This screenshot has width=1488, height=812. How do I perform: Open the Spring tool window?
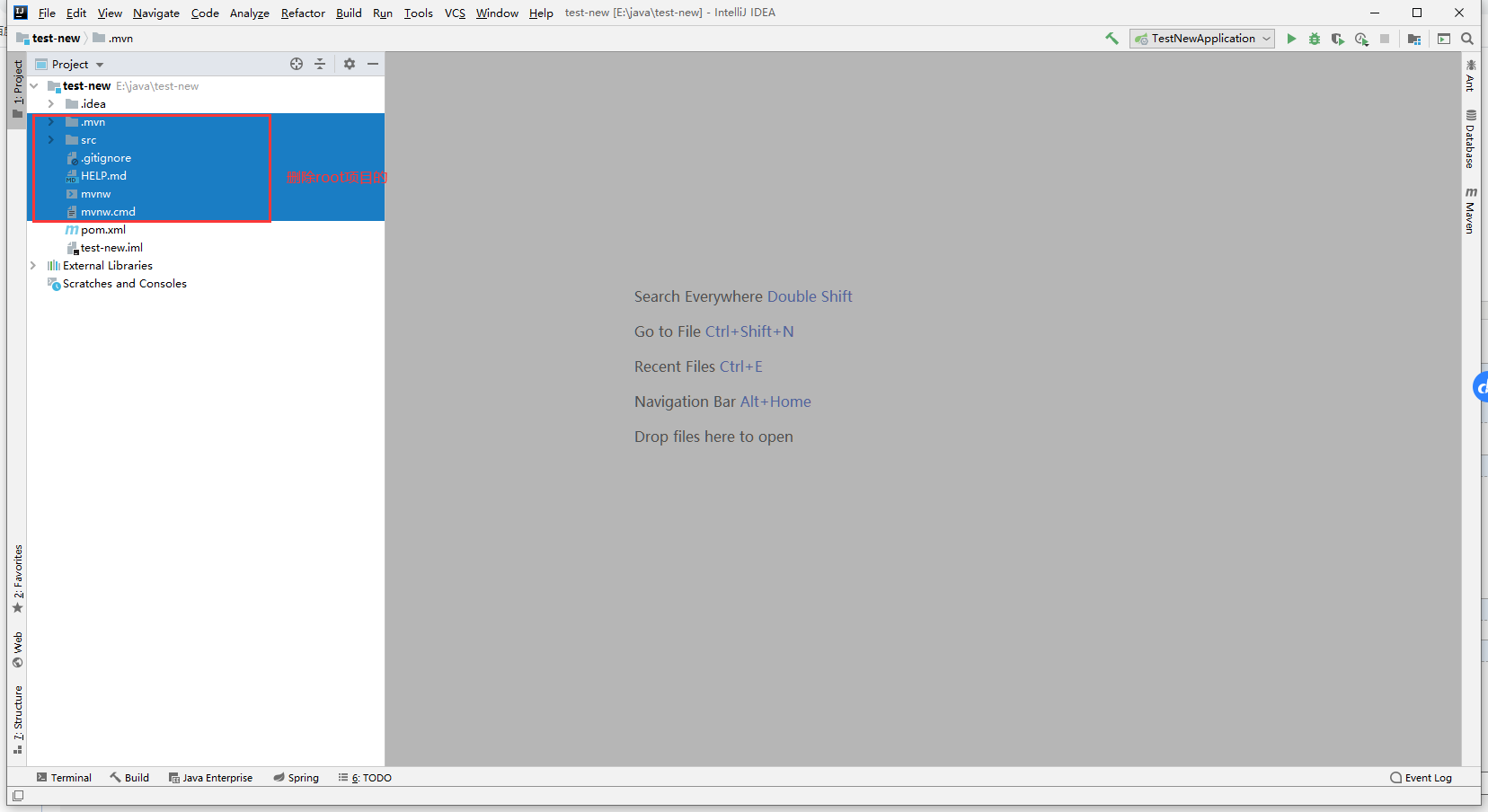click(297, 778)
